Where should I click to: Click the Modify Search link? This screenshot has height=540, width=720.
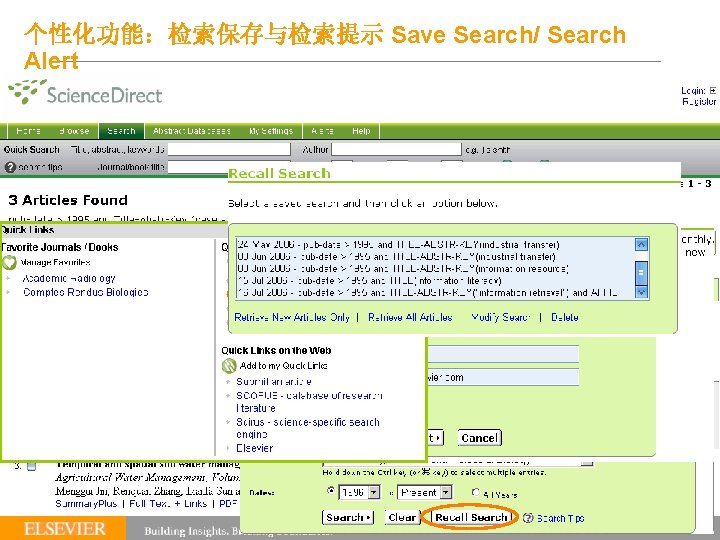pos(501,317)
